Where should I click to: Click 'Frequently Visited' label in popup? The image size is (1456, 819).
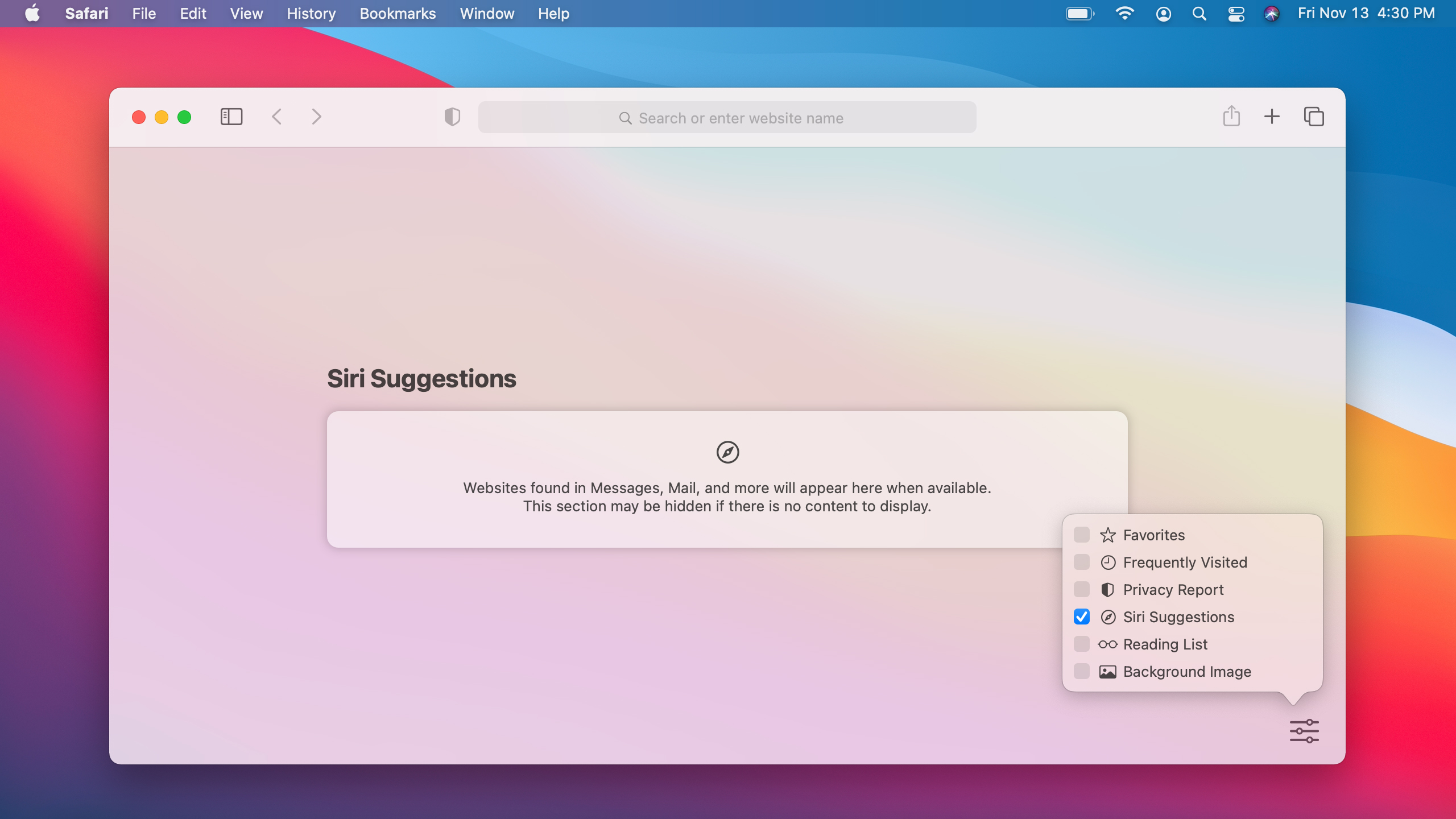(1185, 562)
